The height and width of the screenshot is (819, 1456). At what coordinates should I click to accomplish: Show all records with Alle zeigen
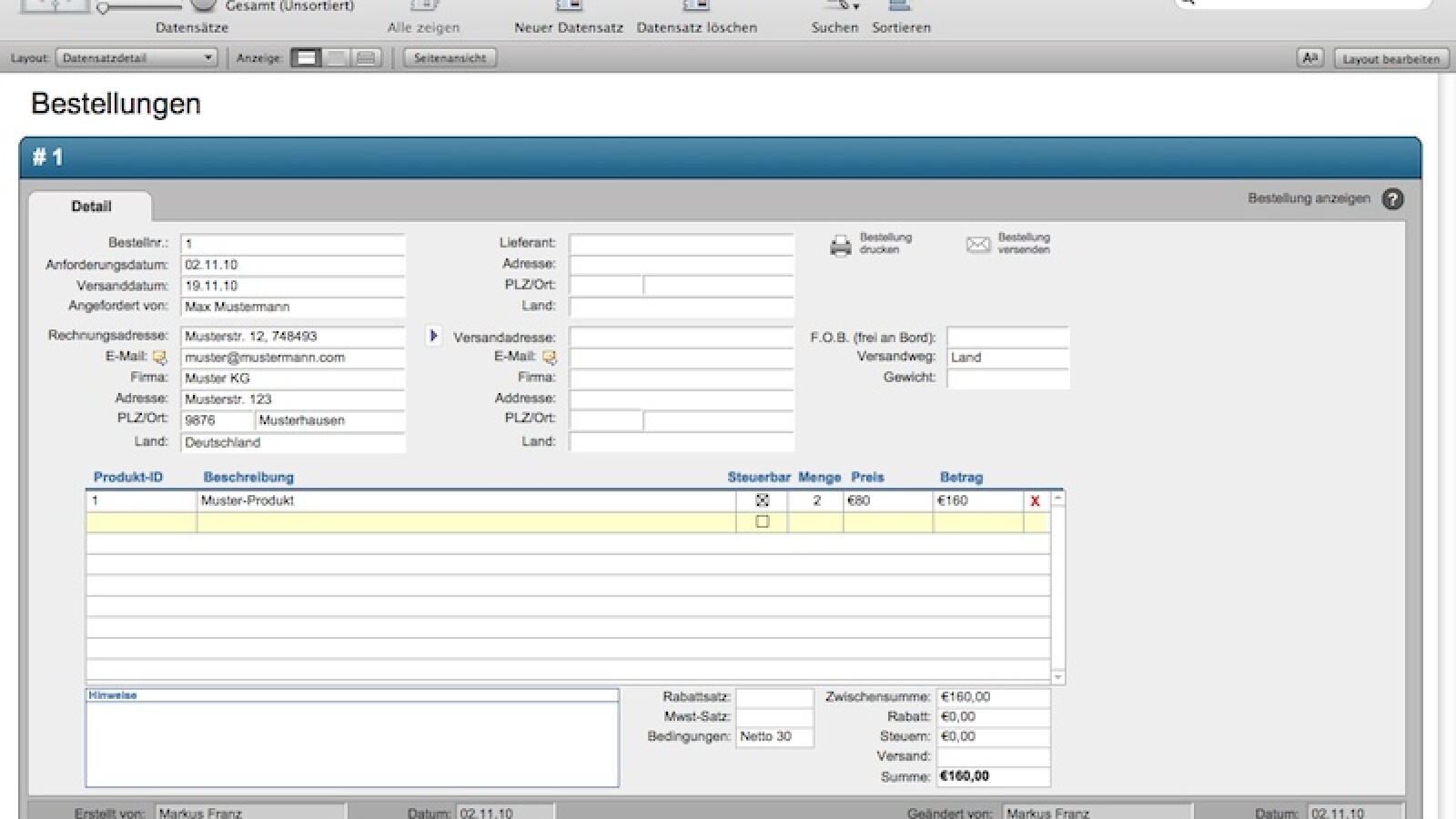[423, 12]
